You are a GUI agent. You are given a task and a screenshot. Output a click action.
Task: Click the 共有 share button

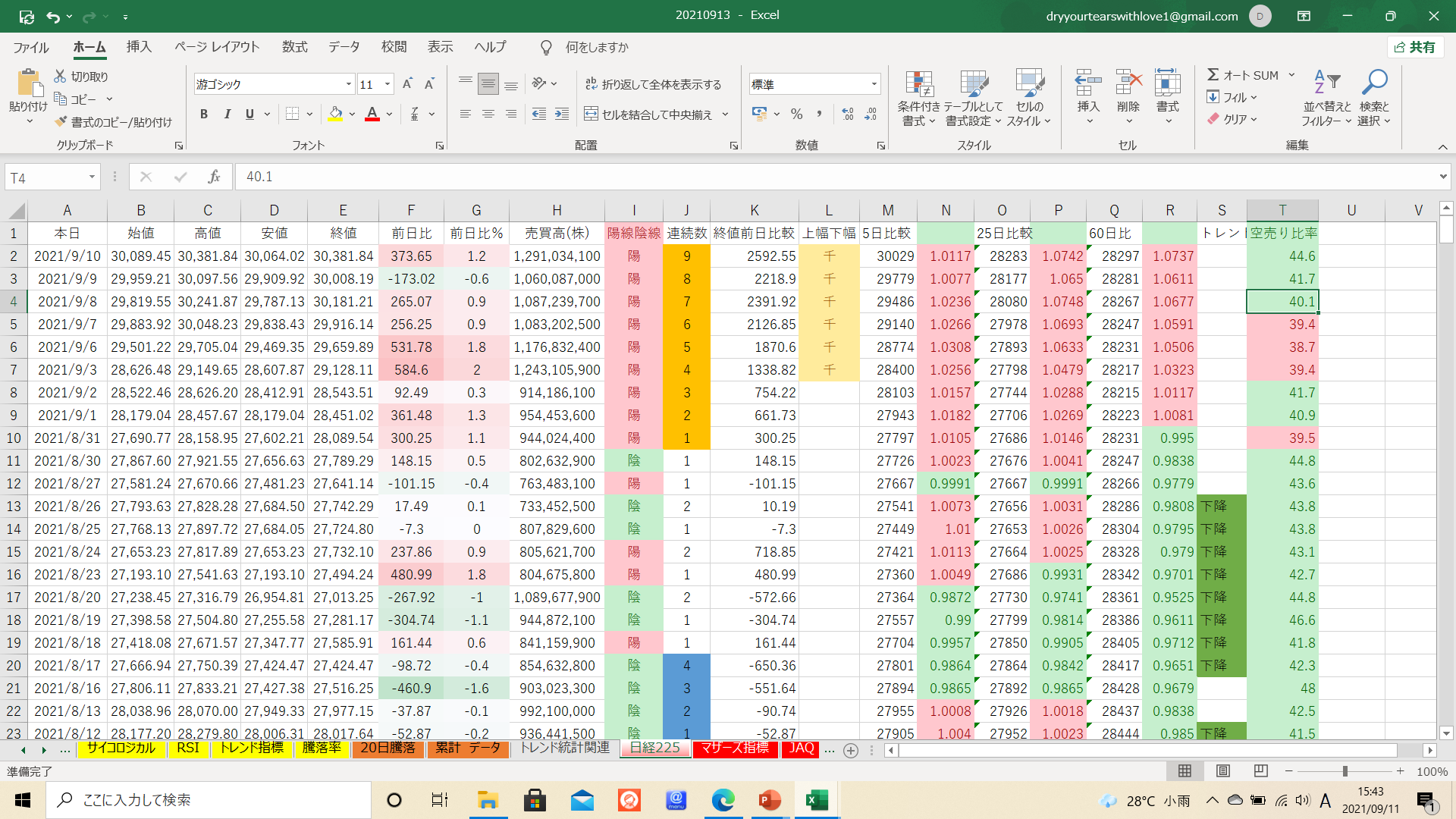(1415, 47)
